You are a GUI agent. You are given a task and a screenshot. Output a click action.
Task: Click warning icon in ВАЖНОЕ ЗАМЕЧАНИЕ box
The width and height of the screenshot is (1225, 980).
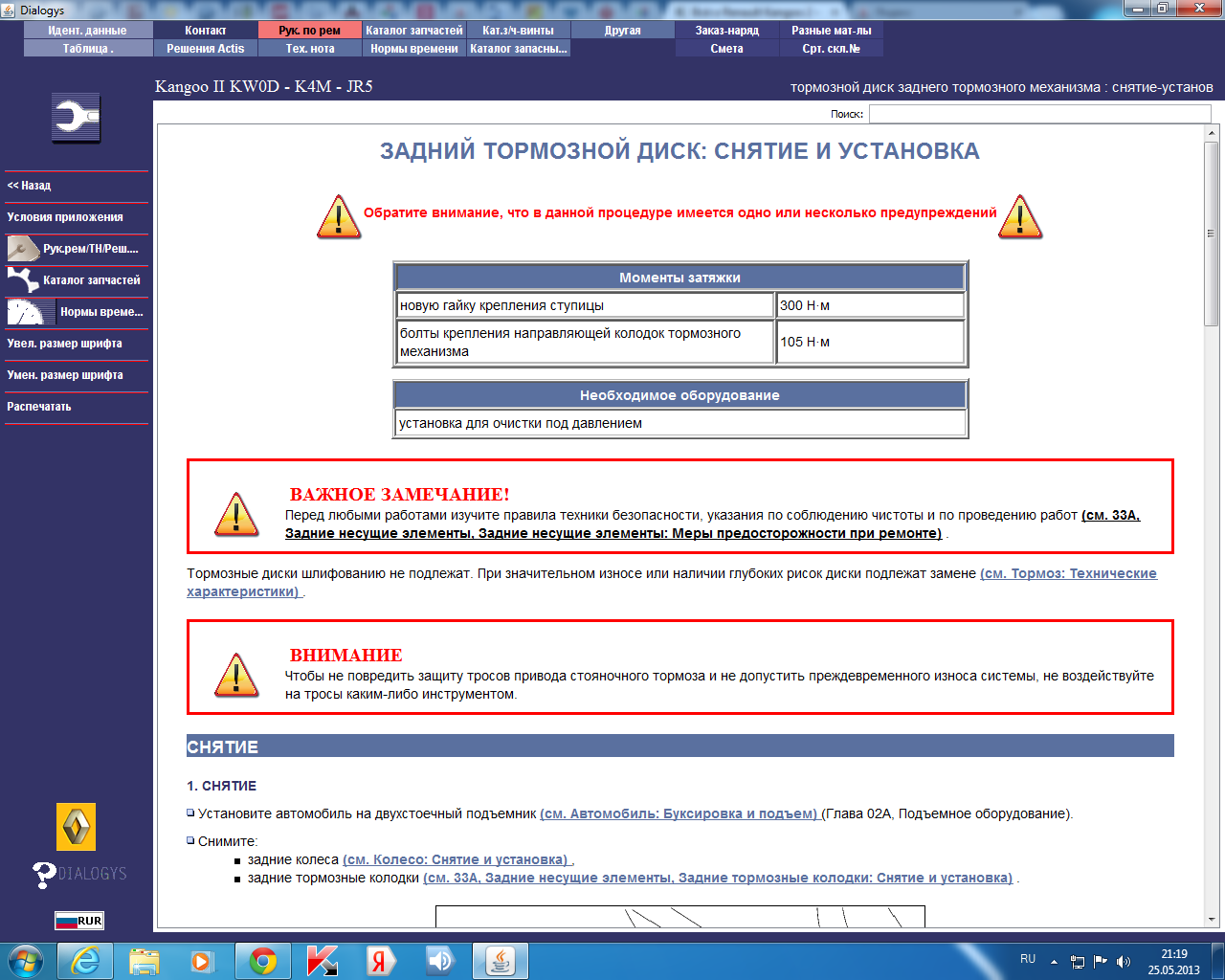click(236, 514)
